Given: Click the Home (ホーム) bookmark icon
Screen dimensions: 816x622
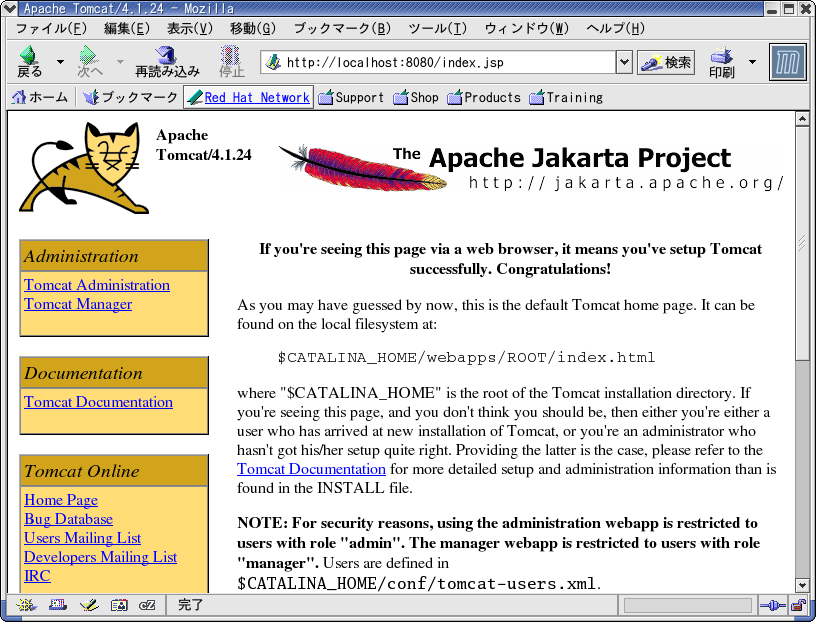Looking at the screenshot, I should 40,97.
